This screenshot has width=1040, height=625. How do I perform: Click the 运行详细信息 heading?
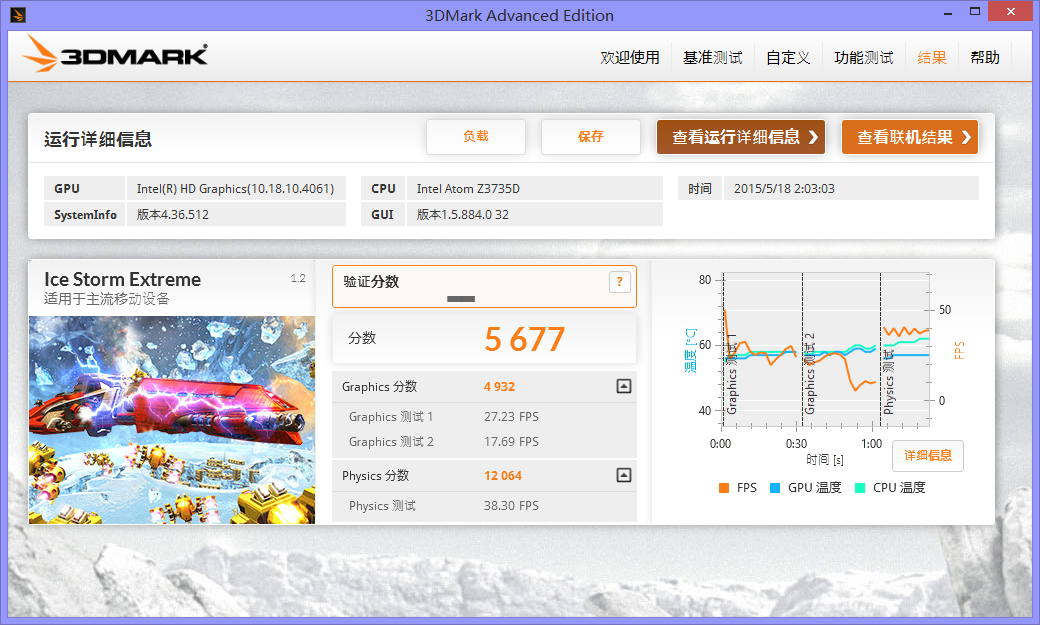[98, 139]
